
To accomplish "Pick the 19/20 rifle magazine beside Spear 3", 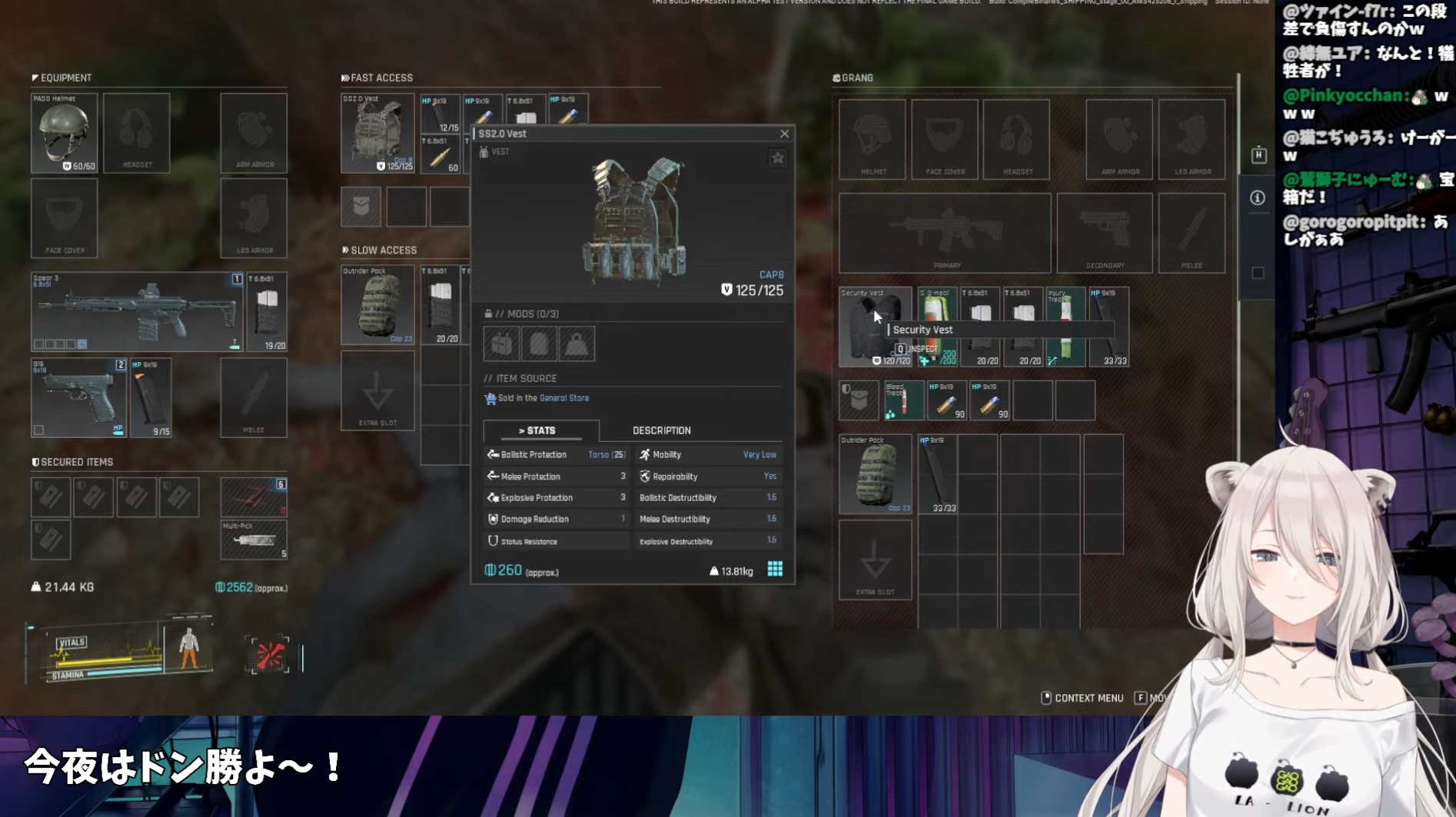I will (x=268, y=311).
